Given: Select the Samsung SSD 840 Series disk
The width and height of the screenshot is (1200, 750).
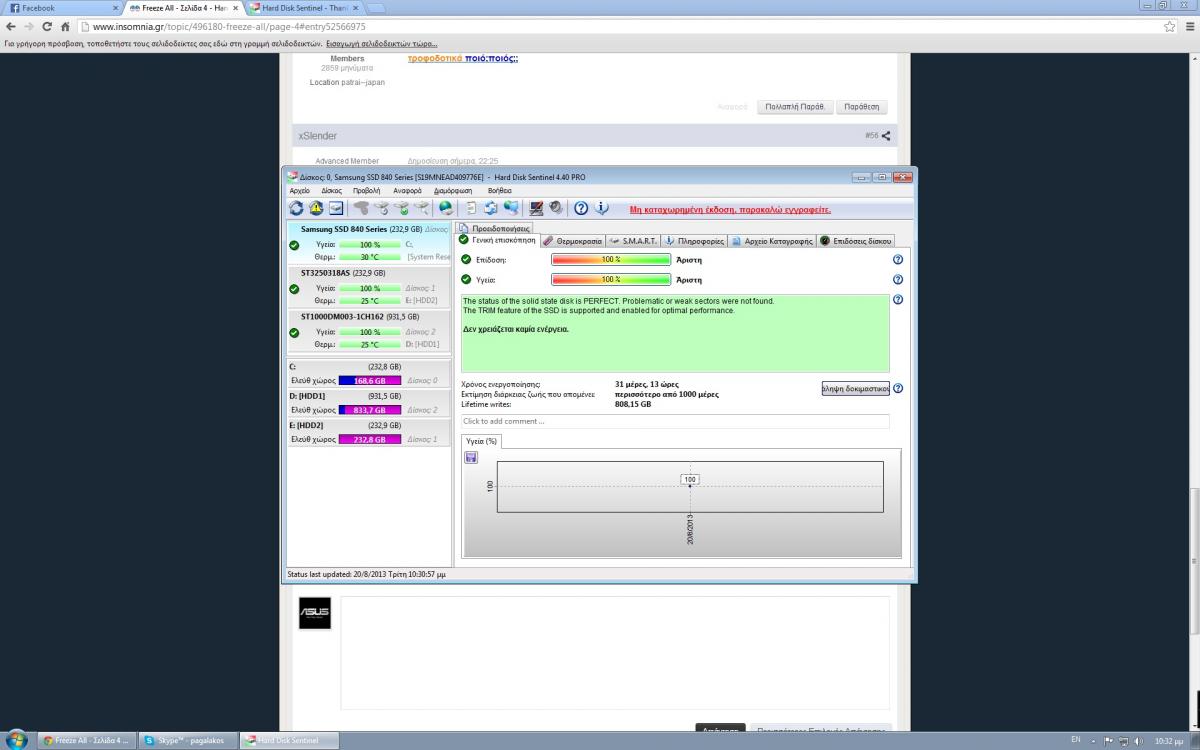Looking at the screenshot, I should 368,243.
